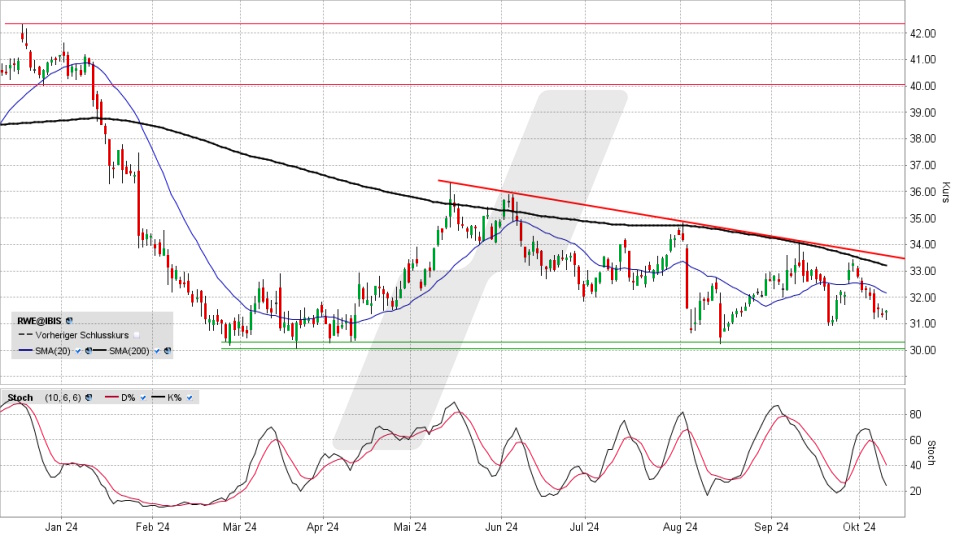Screen dimensions: 960x540
Task: Select the Feb '24 date axis label
Action: point(152,527)
